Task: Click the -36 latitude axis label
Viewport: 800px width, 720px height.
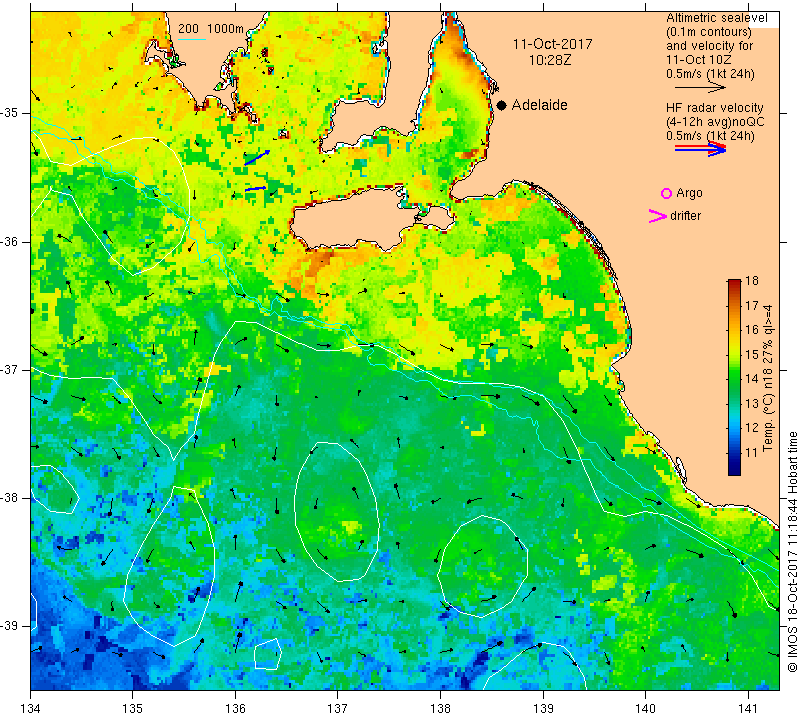Action: tap(10, 241)
